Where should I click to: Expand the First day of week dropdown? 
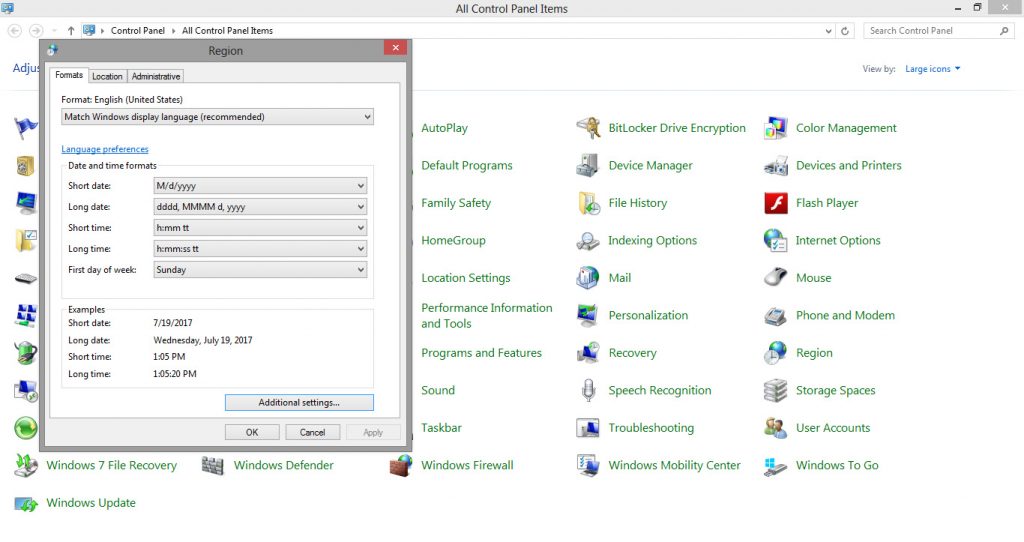pos(260,270)
